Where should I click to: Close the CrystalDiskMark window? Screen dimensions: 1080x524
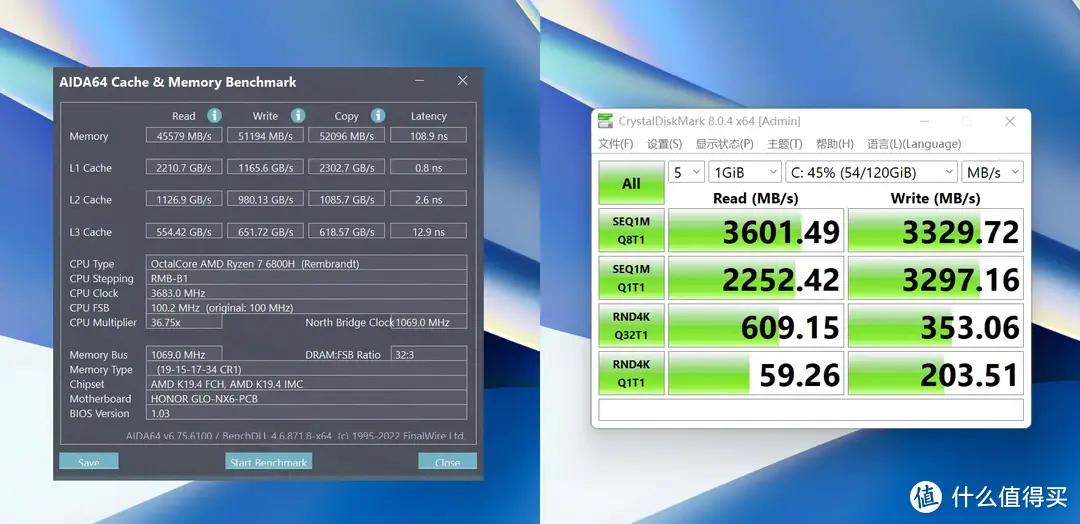click(x=1010, y=121)
